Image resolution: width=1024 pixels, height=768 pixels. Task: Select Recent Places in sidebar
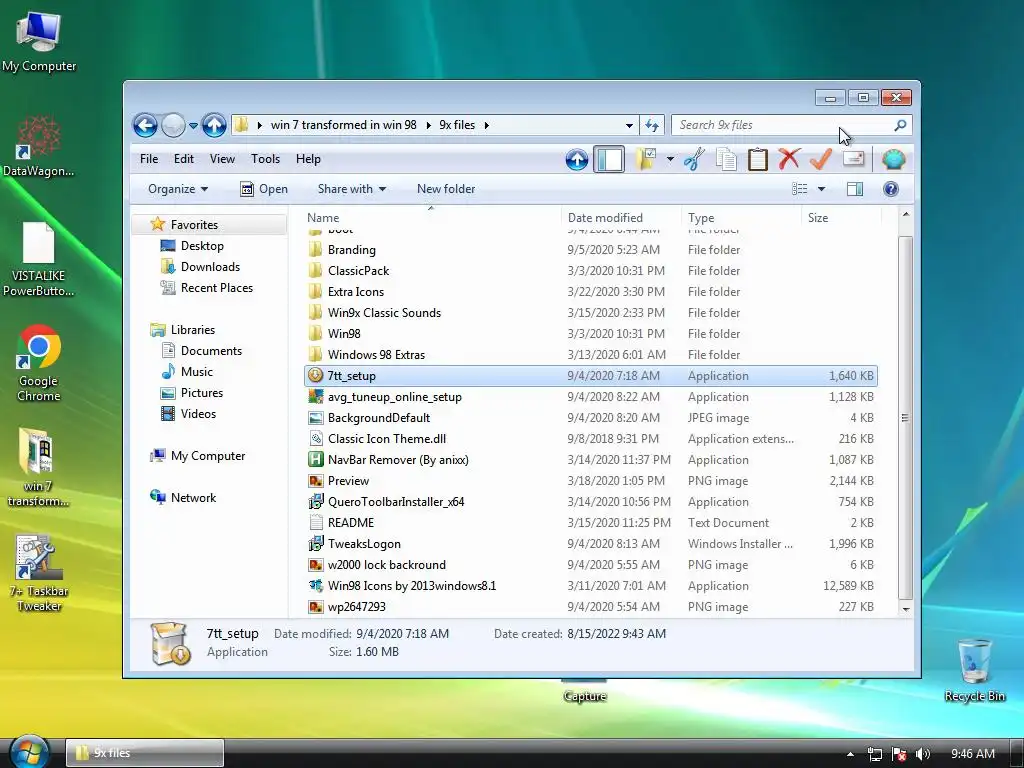pos(206,287)
